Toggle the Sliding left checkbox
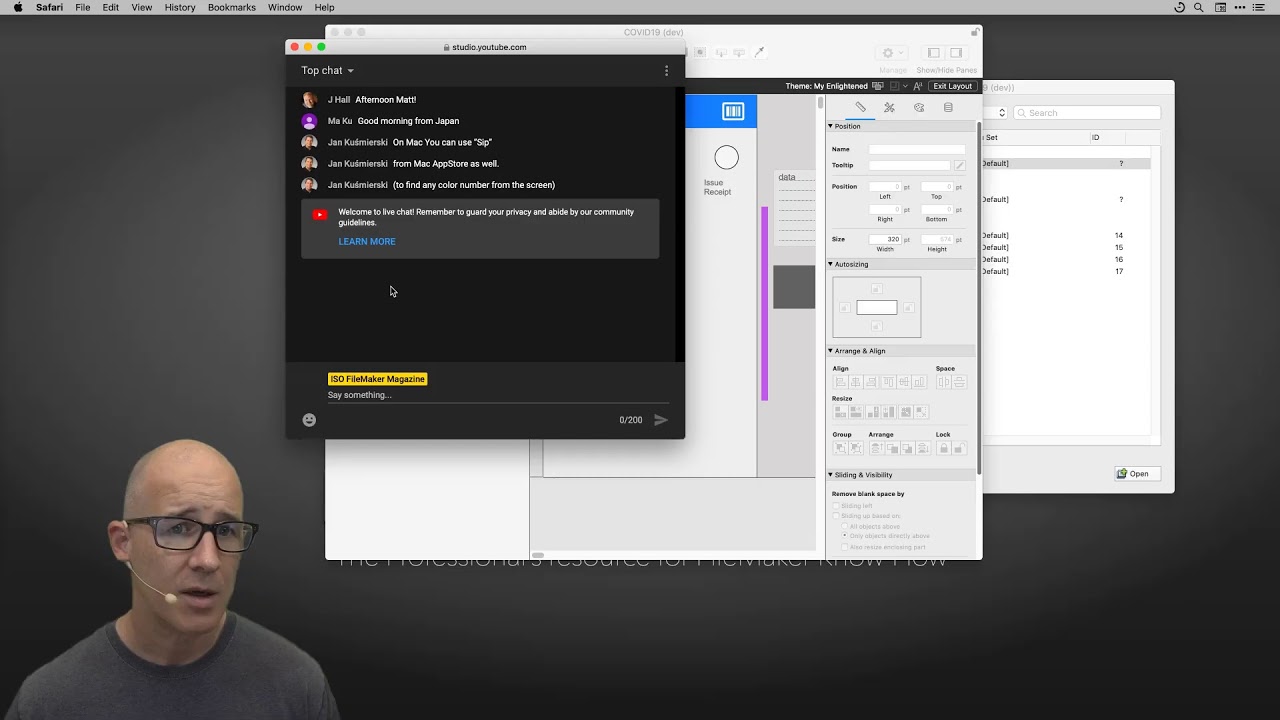Screen dimensions: 1280x720 [836, 506]
